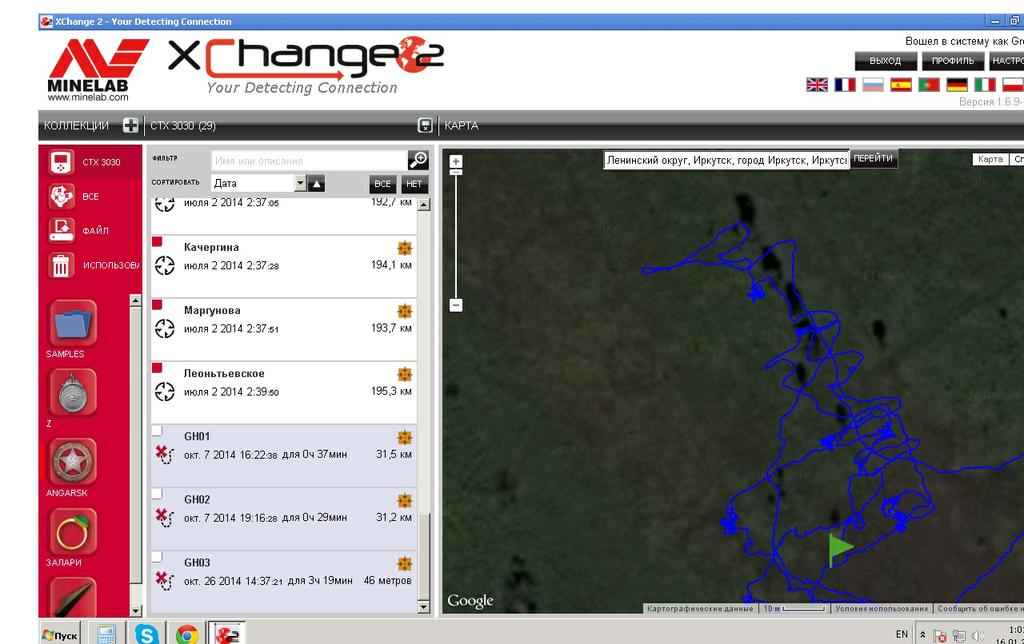Toggle the Маргунова red checkbox
Image resolution: width=1024 pixels, height=644 pixels.
click(157, 305)
